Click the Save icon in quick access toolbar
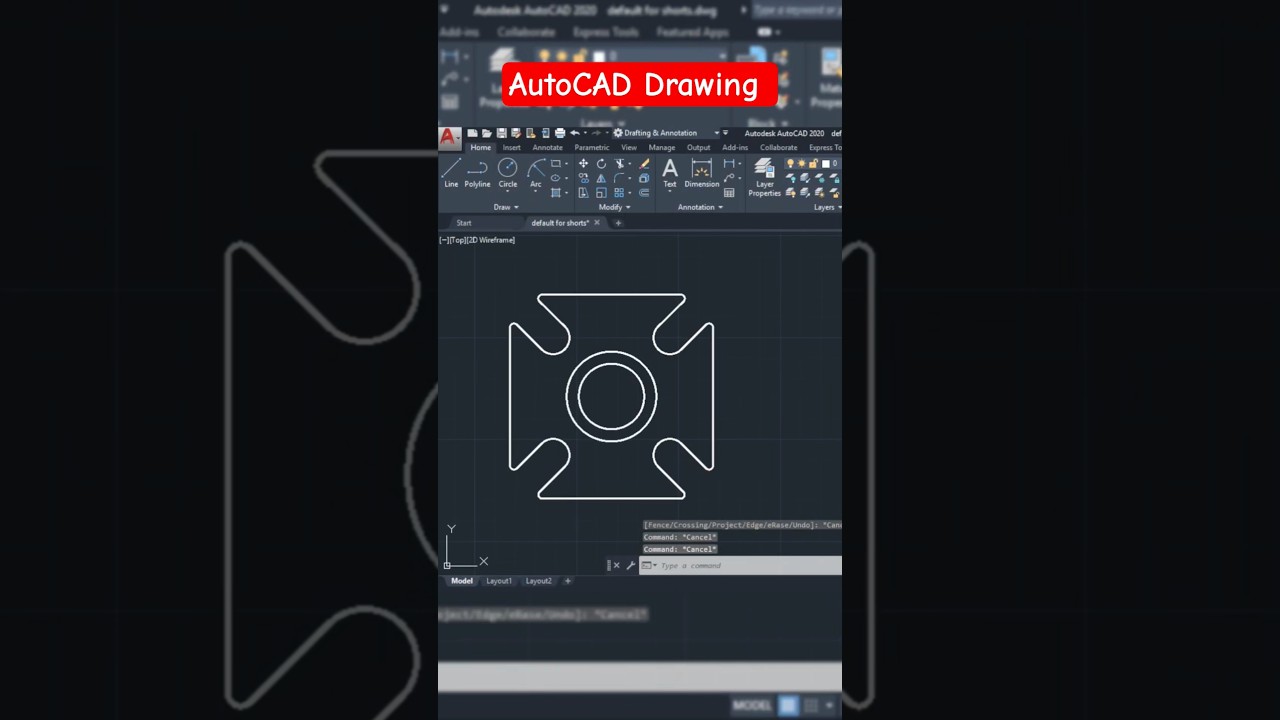1280x720 pixels. click(501, 133)
